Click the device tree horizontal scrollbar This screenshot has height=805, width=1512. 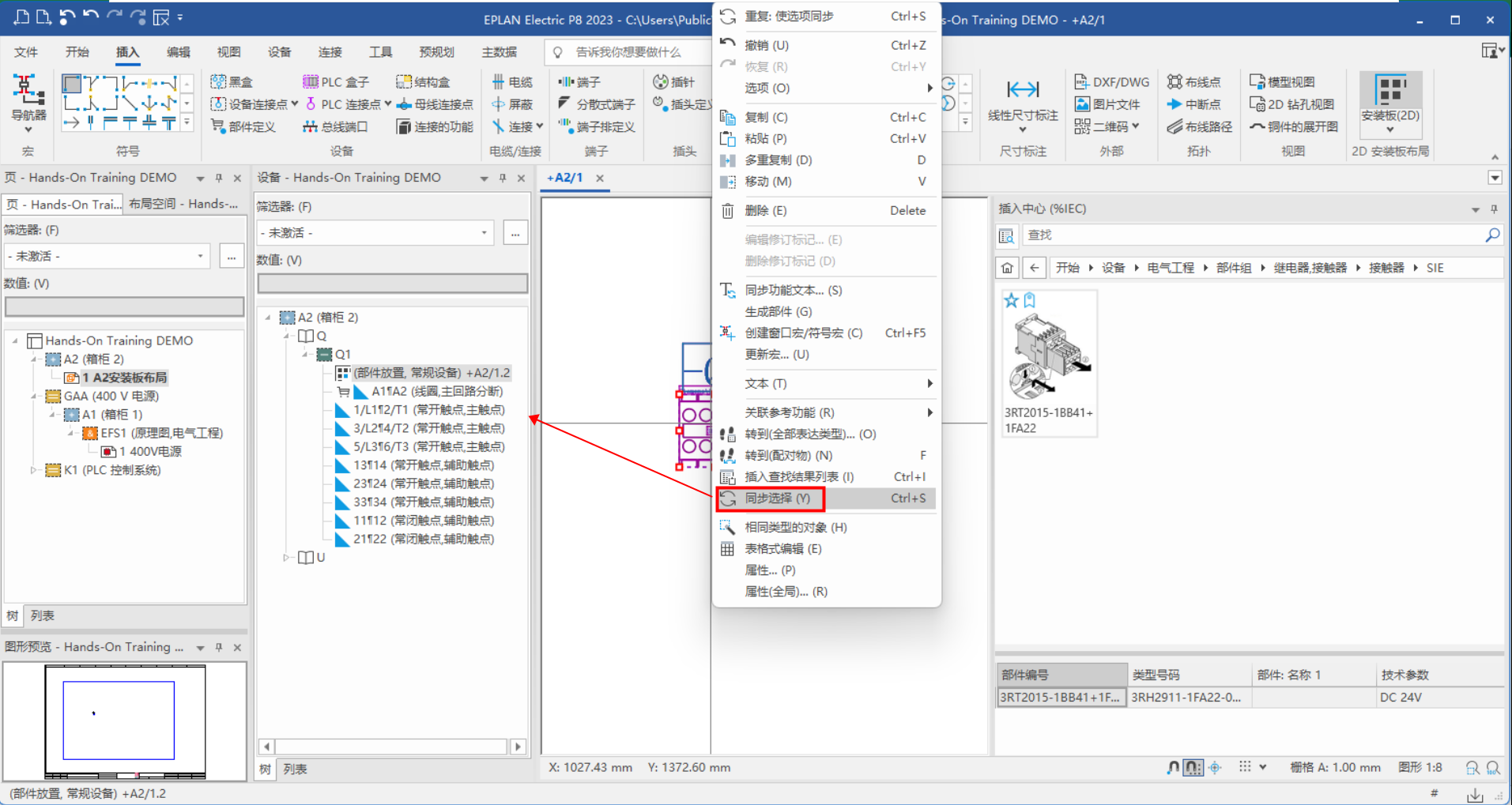(x=391, y=747)
